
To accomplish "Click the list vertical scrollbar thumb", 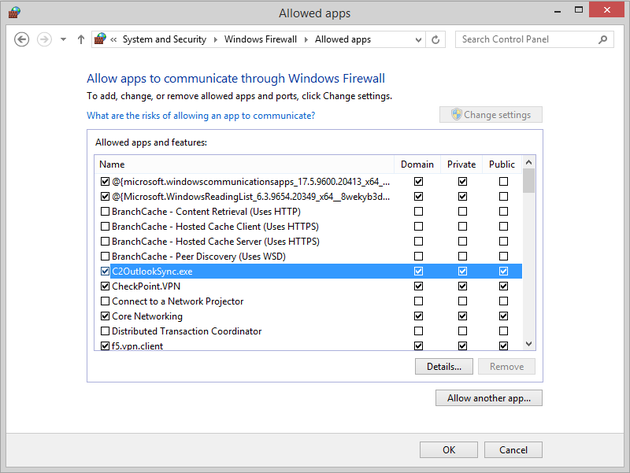I will tap(529, 180).
